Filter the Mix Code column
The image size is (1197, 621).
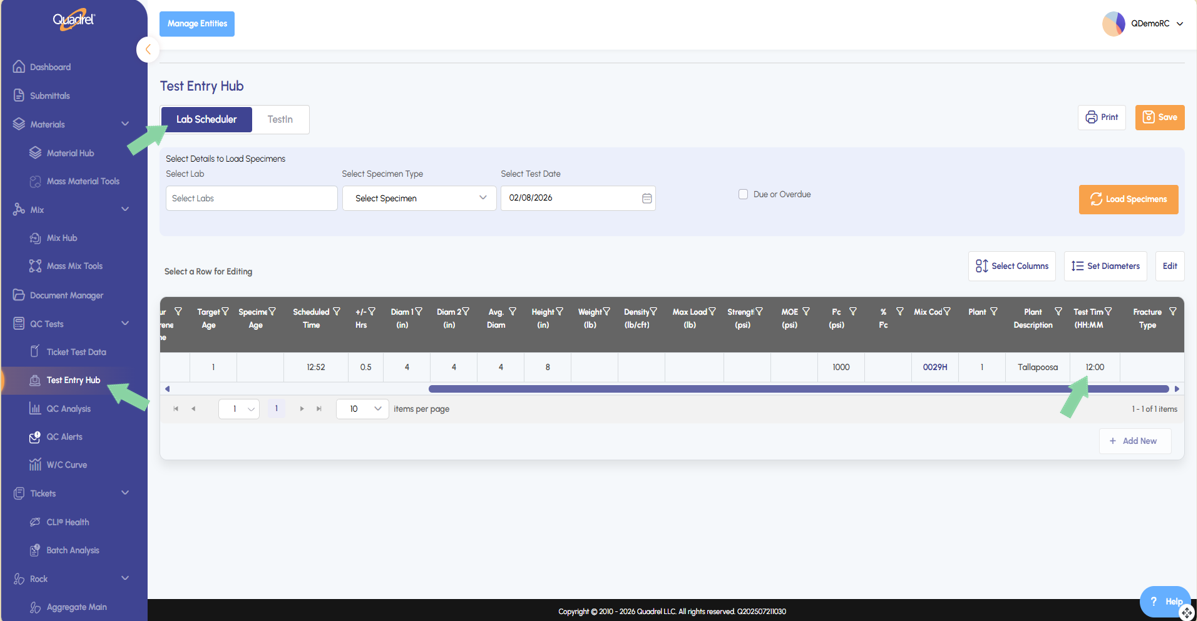coord(947,312)
